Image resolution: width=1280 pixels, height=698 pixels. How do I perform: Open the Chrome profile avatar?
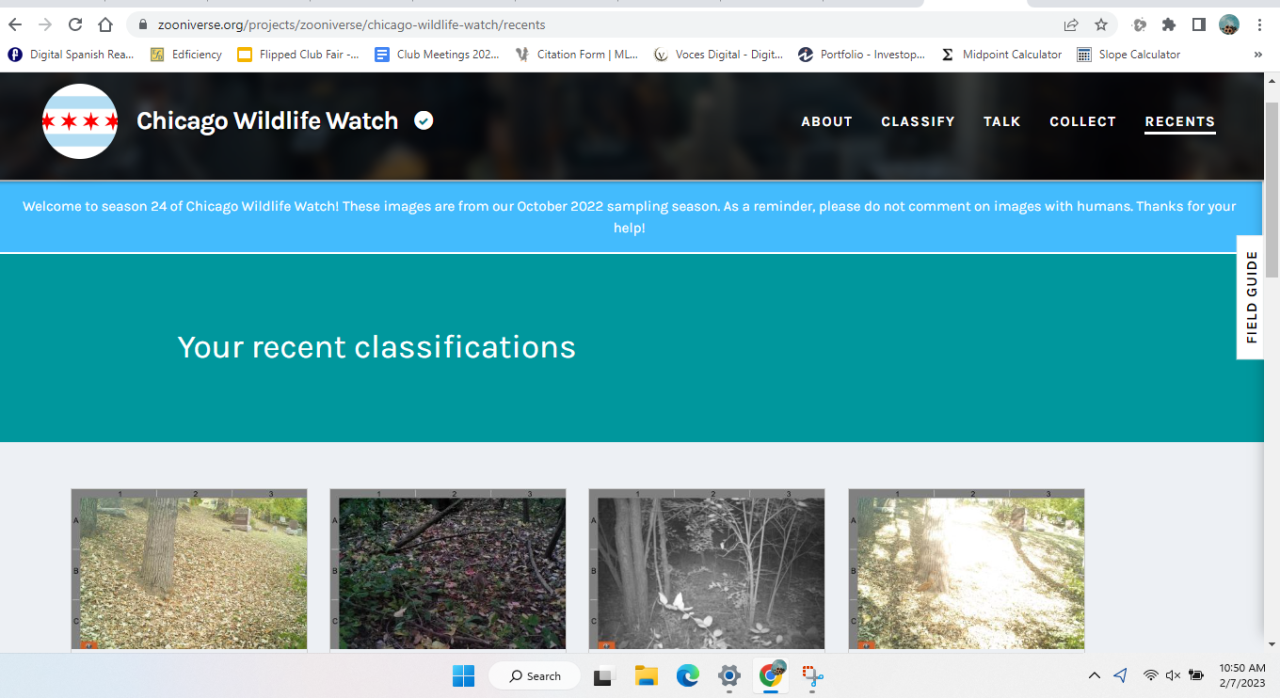pyautogui.click(x=1229, y=24)
